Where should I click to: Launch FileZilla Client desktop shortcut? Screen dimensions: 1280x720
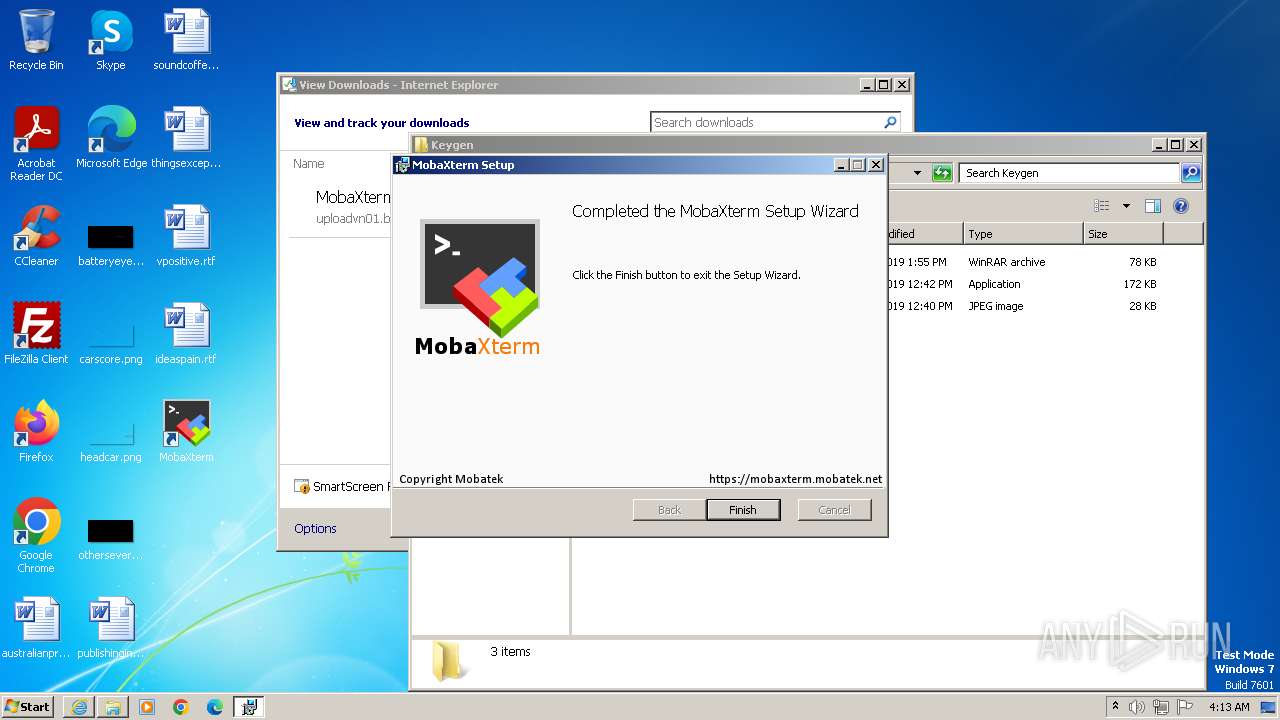coord(36,333)
